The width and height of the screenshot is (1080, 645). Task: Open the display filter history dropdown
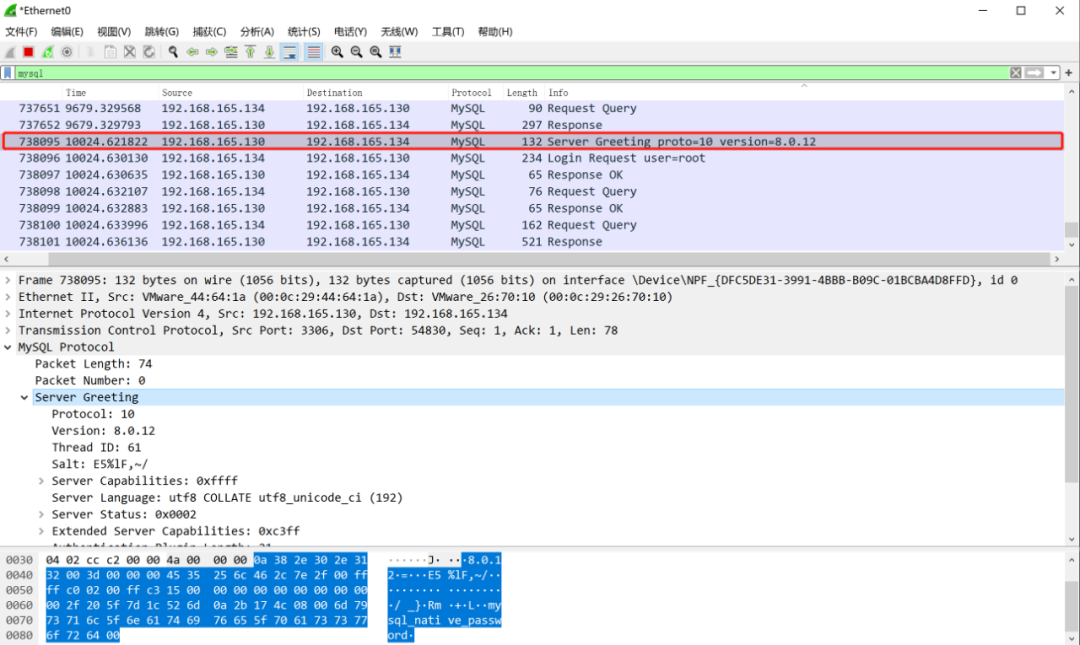coord(1054,73)
